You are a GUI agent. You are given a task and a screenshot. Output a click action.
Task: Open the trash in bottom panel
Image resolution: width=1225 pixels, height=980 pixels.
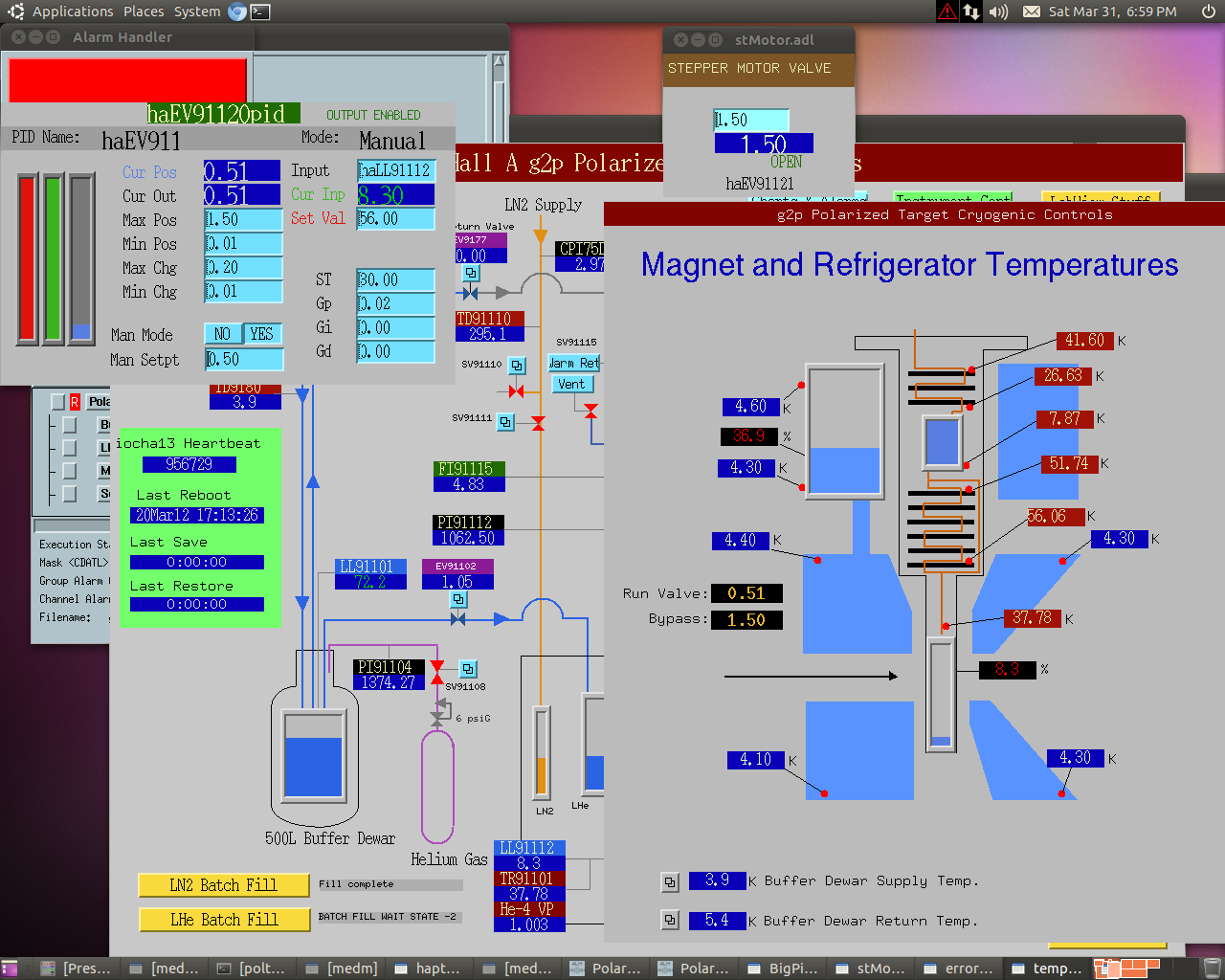point(1212,969)
